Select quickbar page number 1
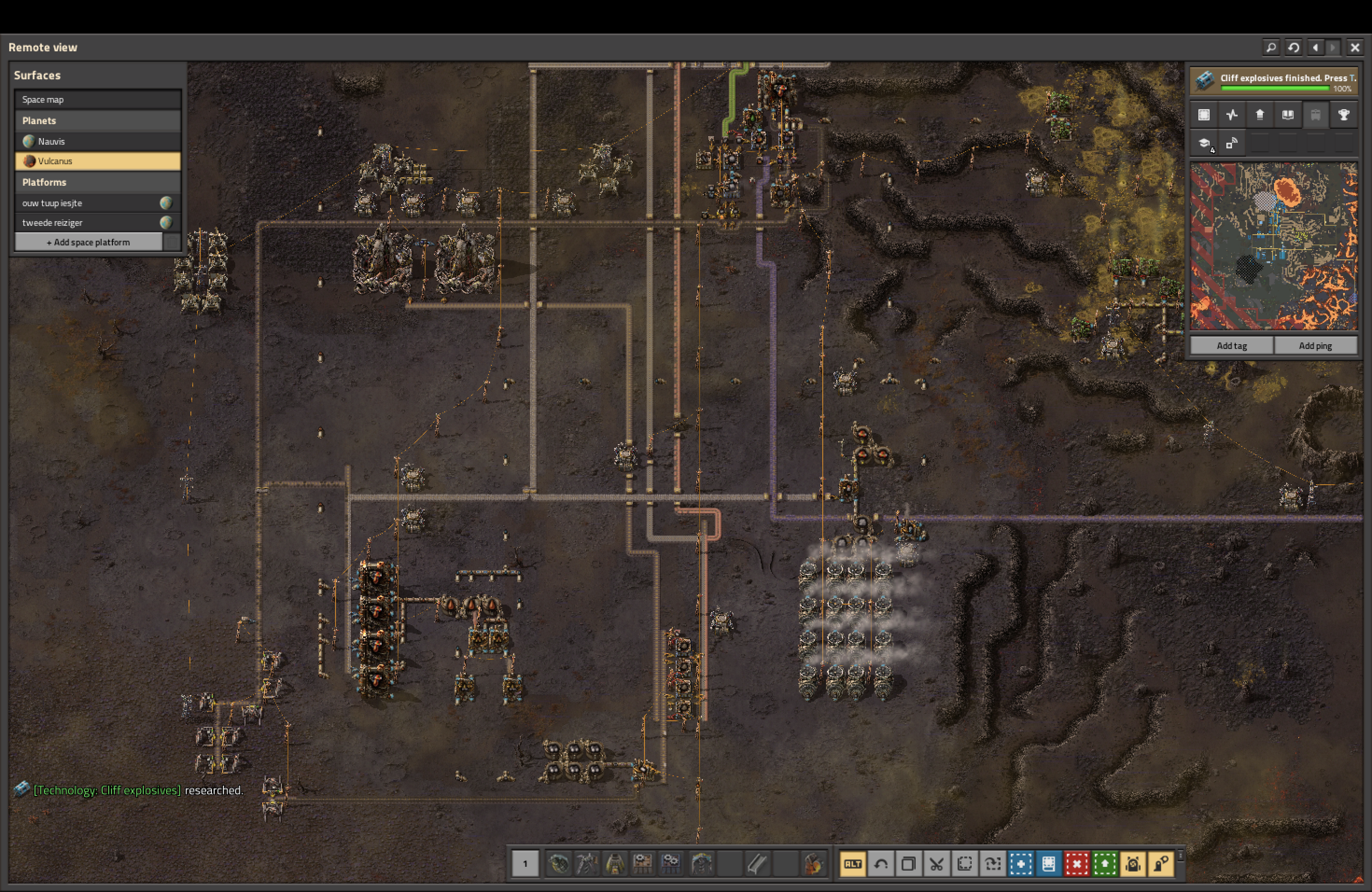This screenshot has height=892, width=1372. pos(525,863)
